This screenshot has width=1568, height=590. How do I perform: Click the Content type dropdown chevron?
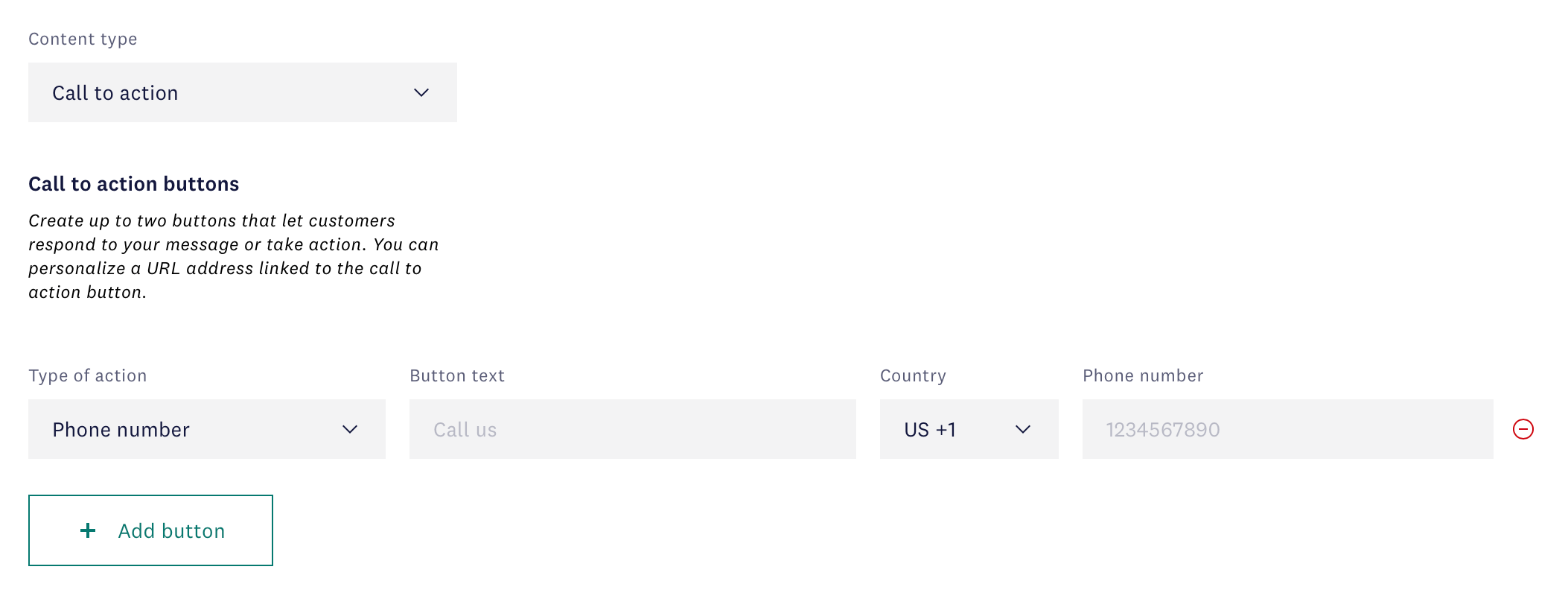[x=421, y=92]
